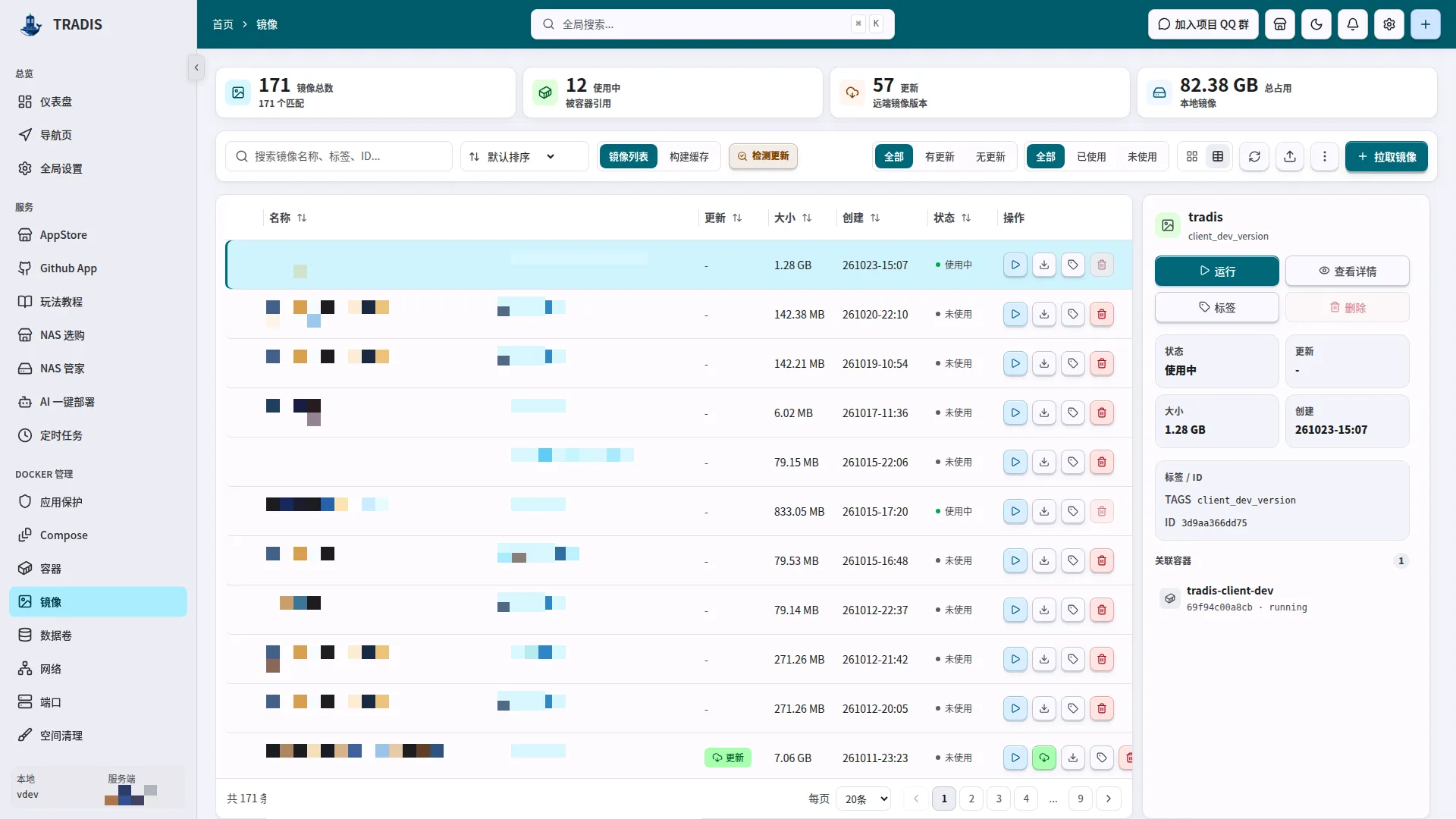Sort by 名称 column
The image size is (1456, 819).
287,218
